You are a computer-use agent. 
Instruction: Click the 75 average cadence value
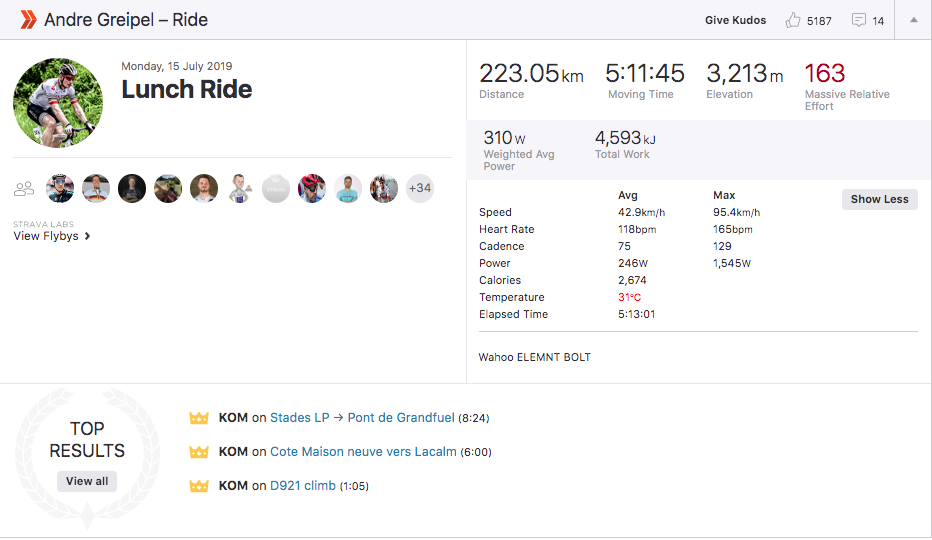(624, 246)
